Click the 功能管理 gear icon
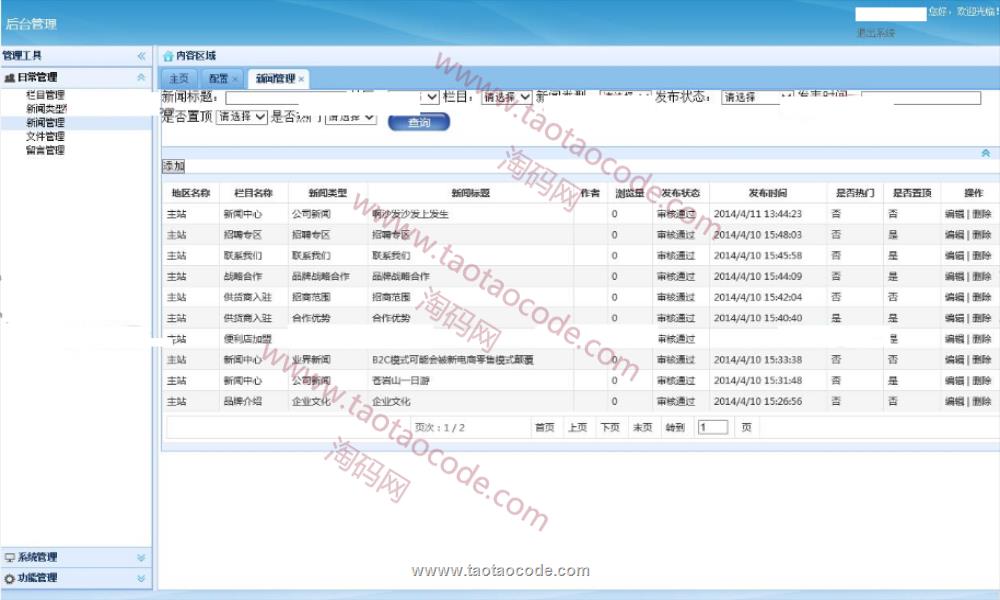The image size is (1000, 600). [9, 578]
